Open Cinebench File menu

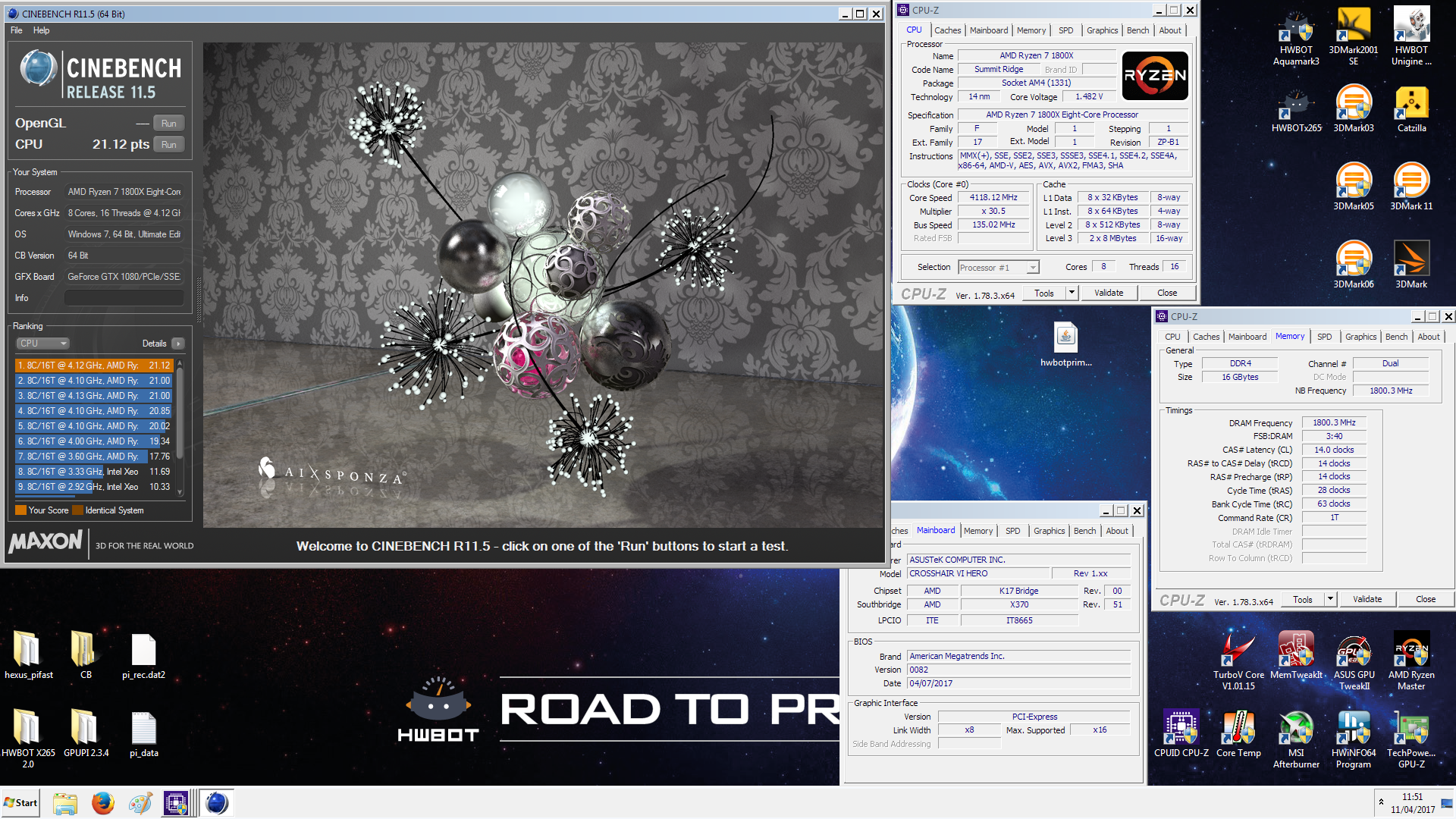click(16, 30)
